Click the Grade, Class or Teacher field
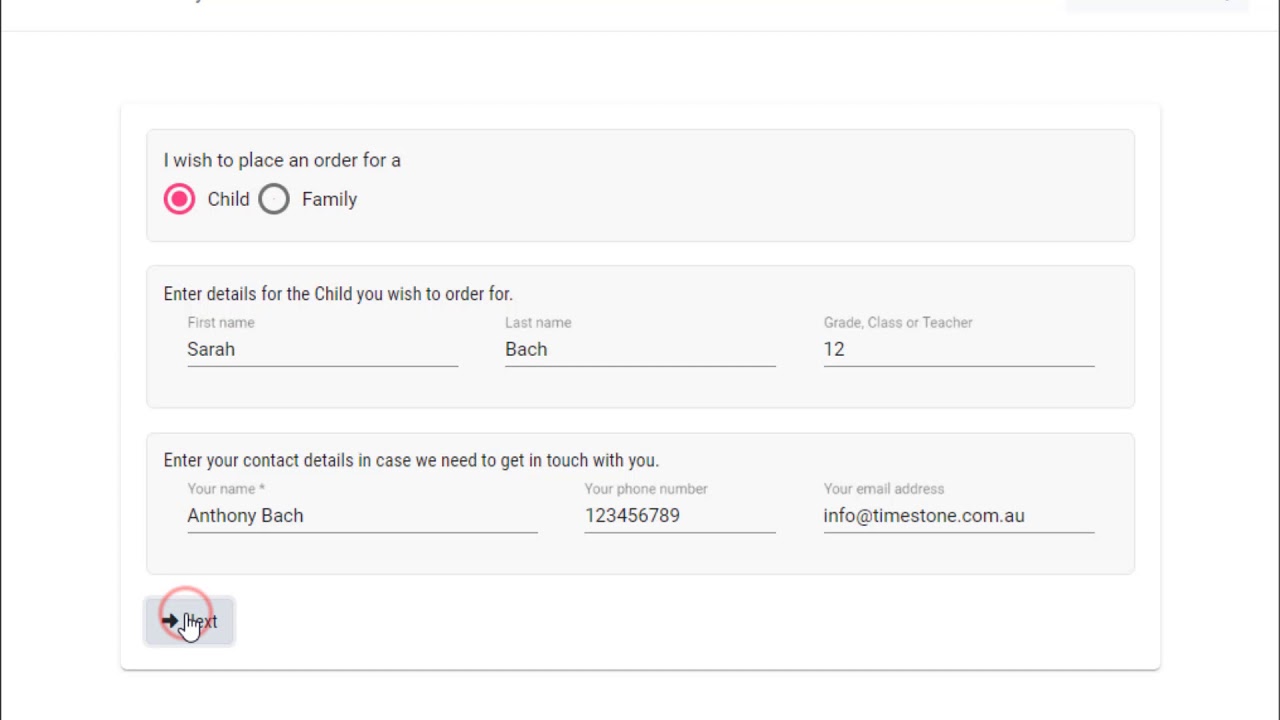Image resolution: width=1280 pixels, height=720 pixels. (x=959, y=349)
